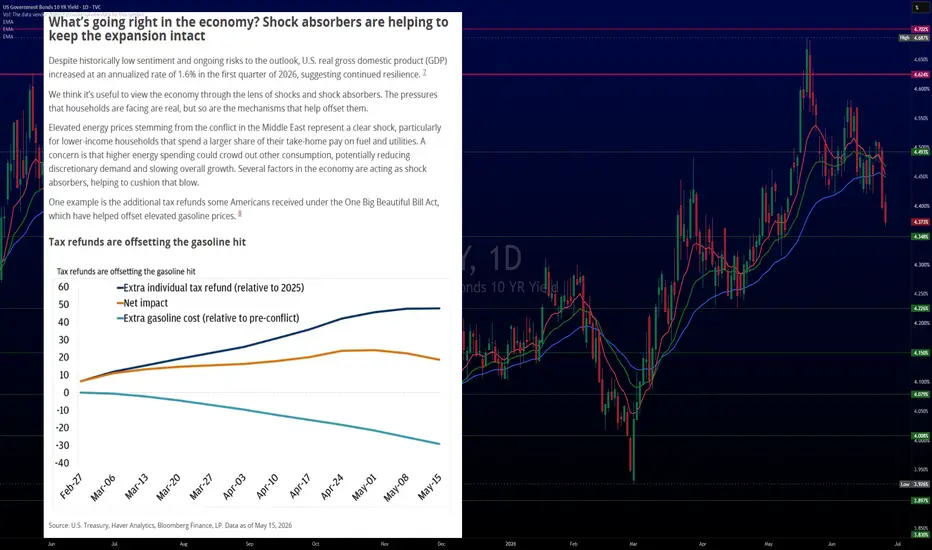
Task: Select the 3.830% green price label
Action: click(x=921, y=535)
